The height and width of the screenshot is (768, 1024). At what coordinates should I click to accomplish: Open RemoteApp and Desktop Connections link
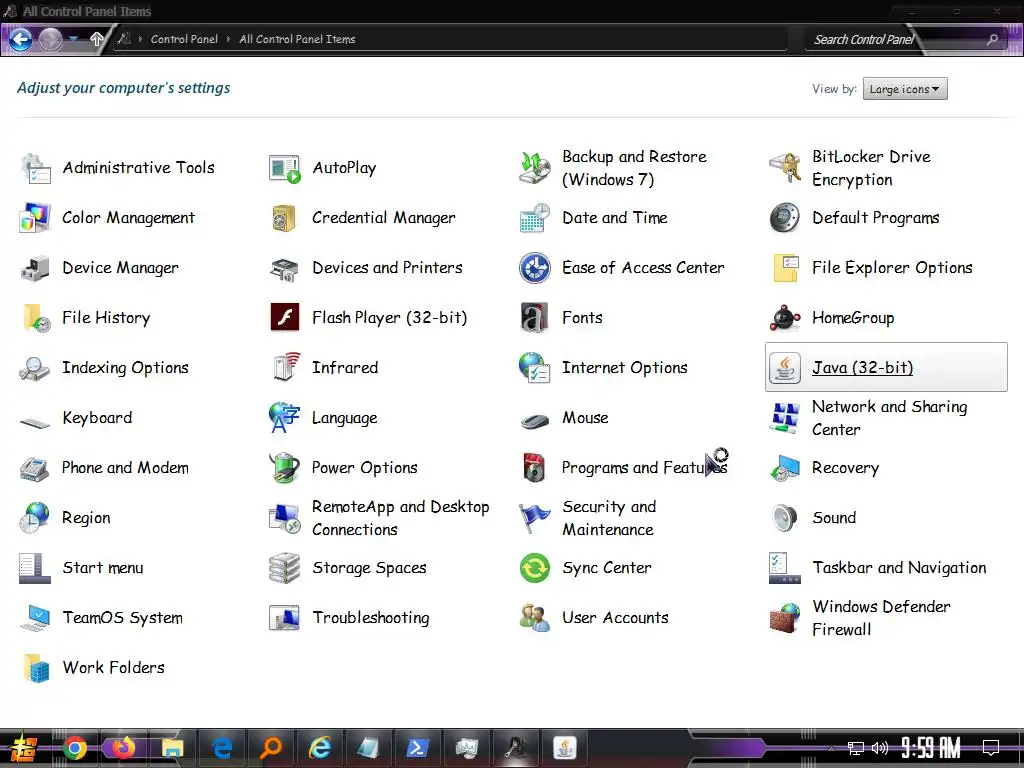(x=400, y=518)
